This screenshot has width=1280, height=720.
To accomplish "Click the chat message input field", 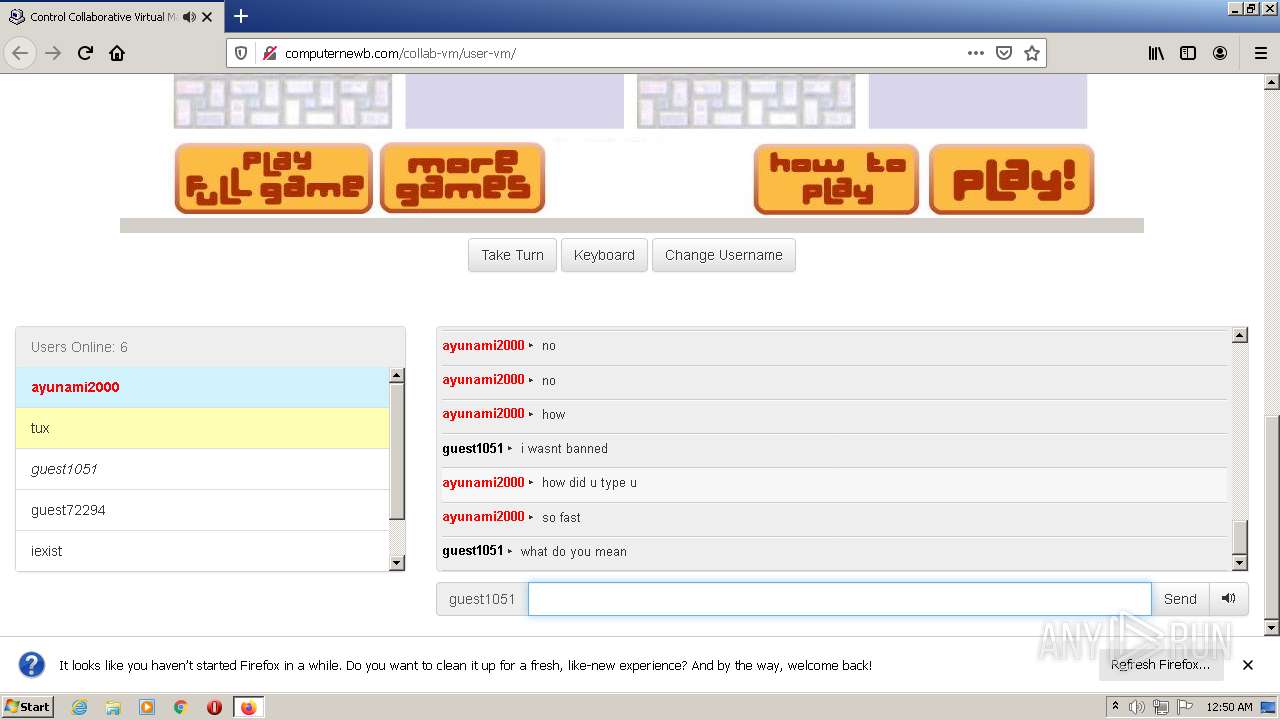I will 840,599.
